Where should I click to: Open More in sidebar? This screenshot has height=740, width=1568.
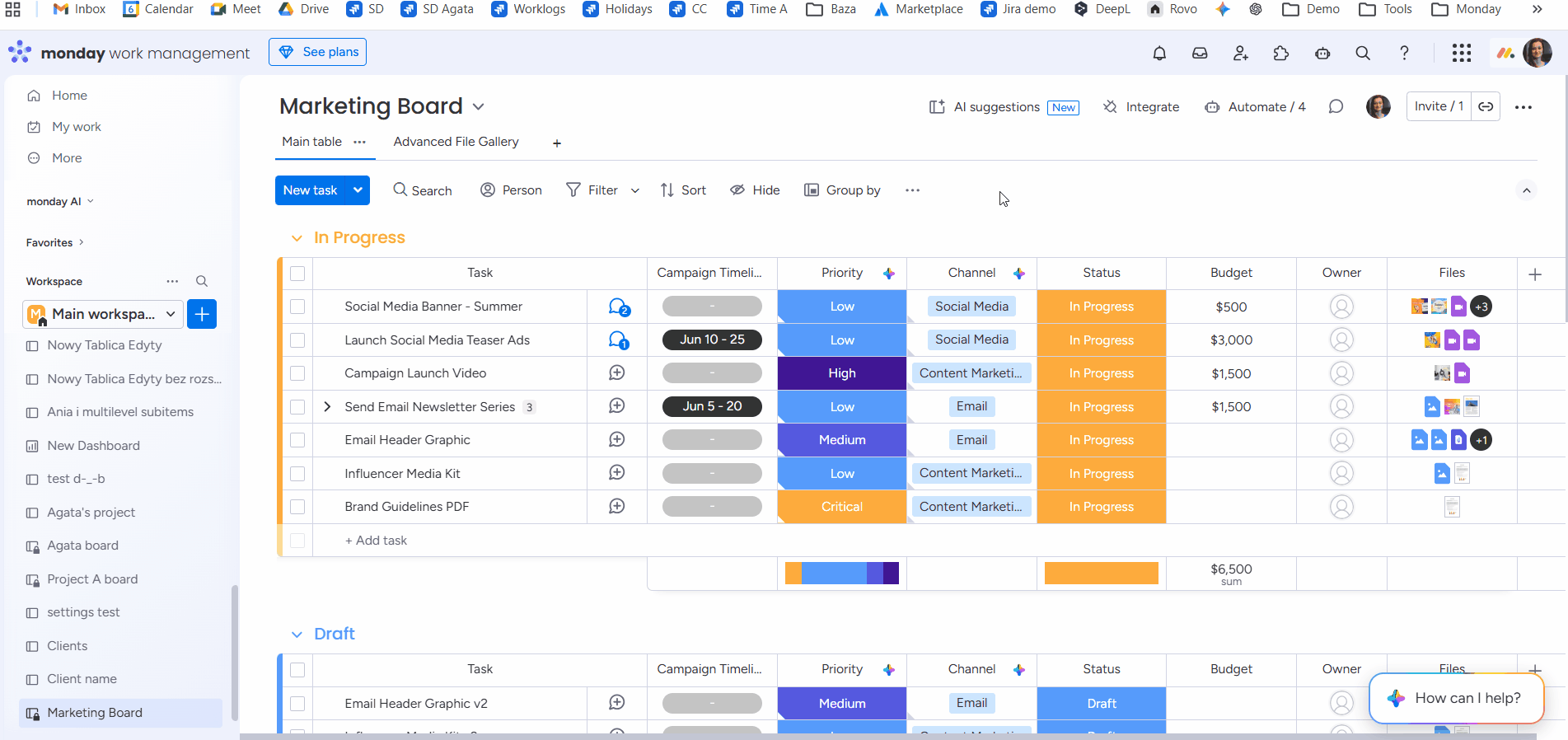67,158
